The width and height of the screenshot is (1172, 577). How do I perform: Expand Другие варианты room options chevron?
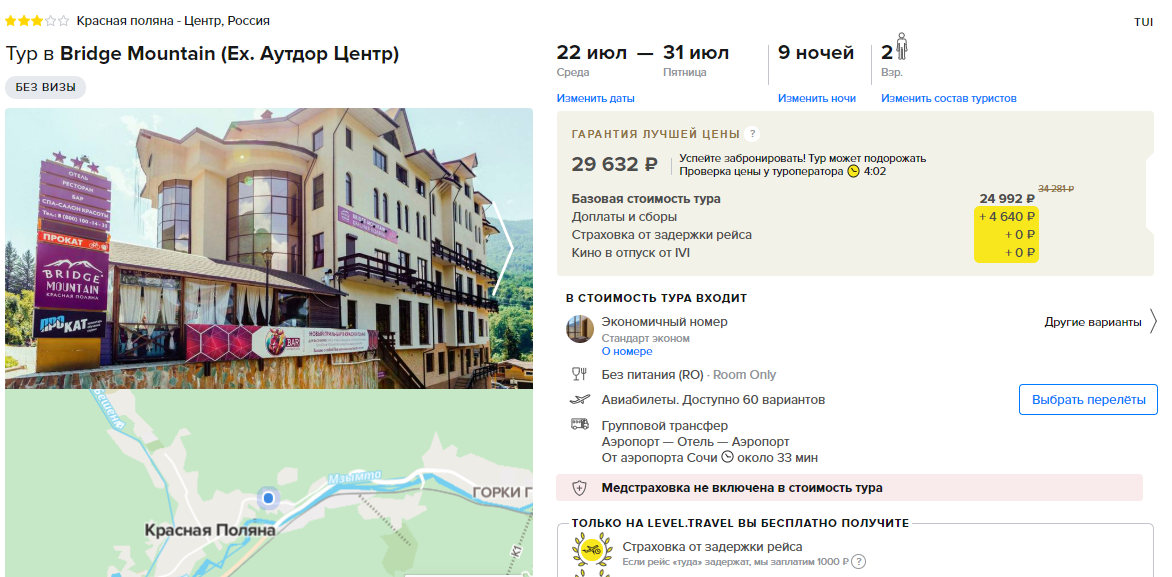click(1153, 322)
